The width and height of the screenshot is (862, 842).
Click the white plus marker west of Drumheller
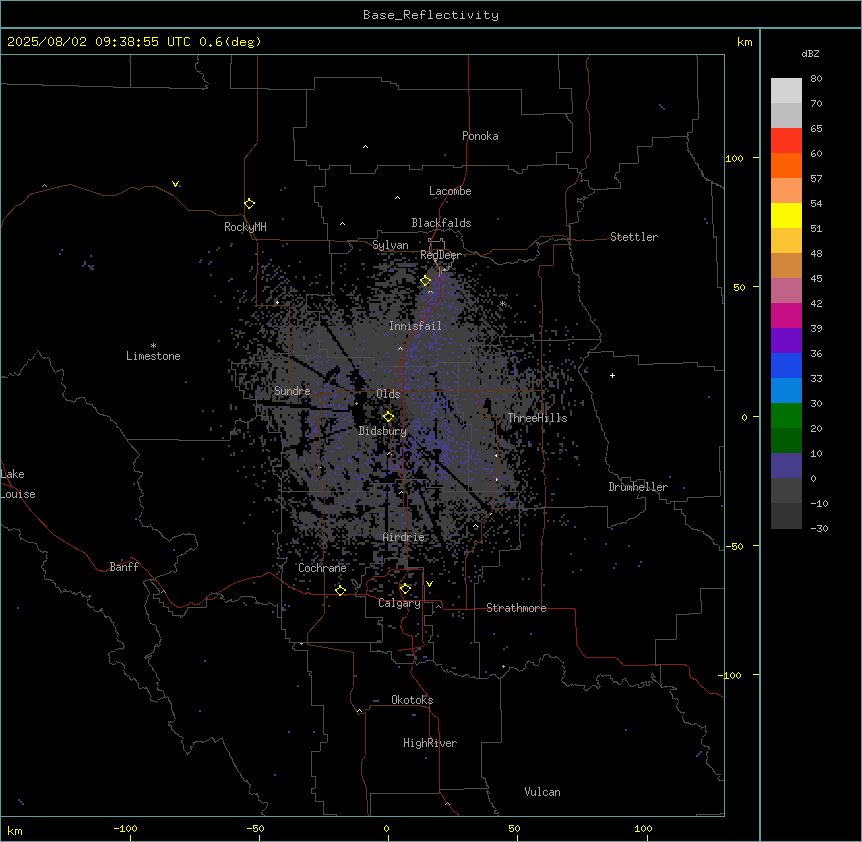tap(612, 375)
